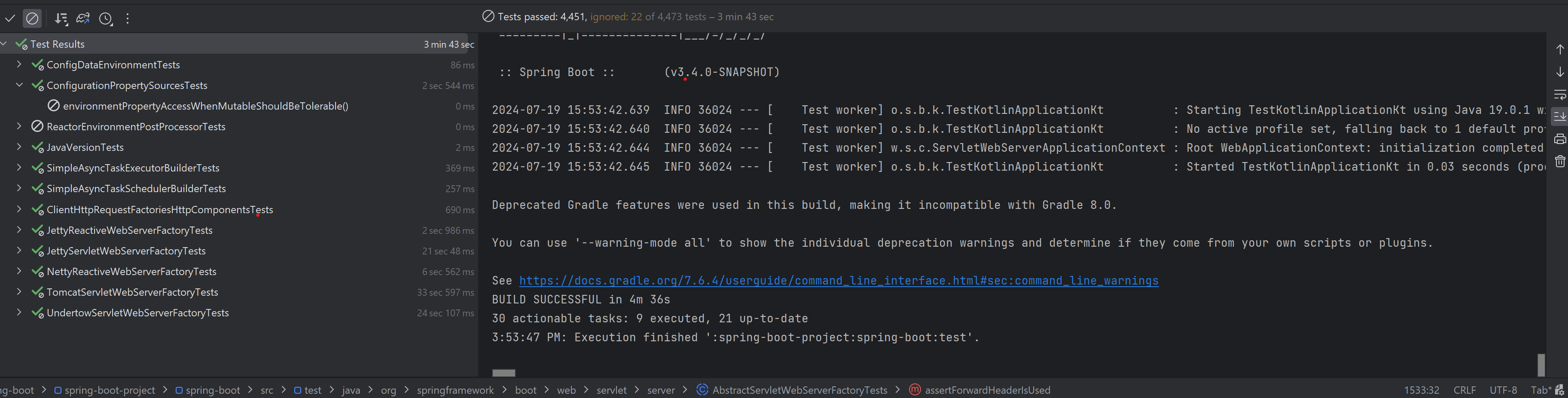Open Gradle build tool window via elephant icon
Screen dimensions: 1568x398
[x=83, y=19]
